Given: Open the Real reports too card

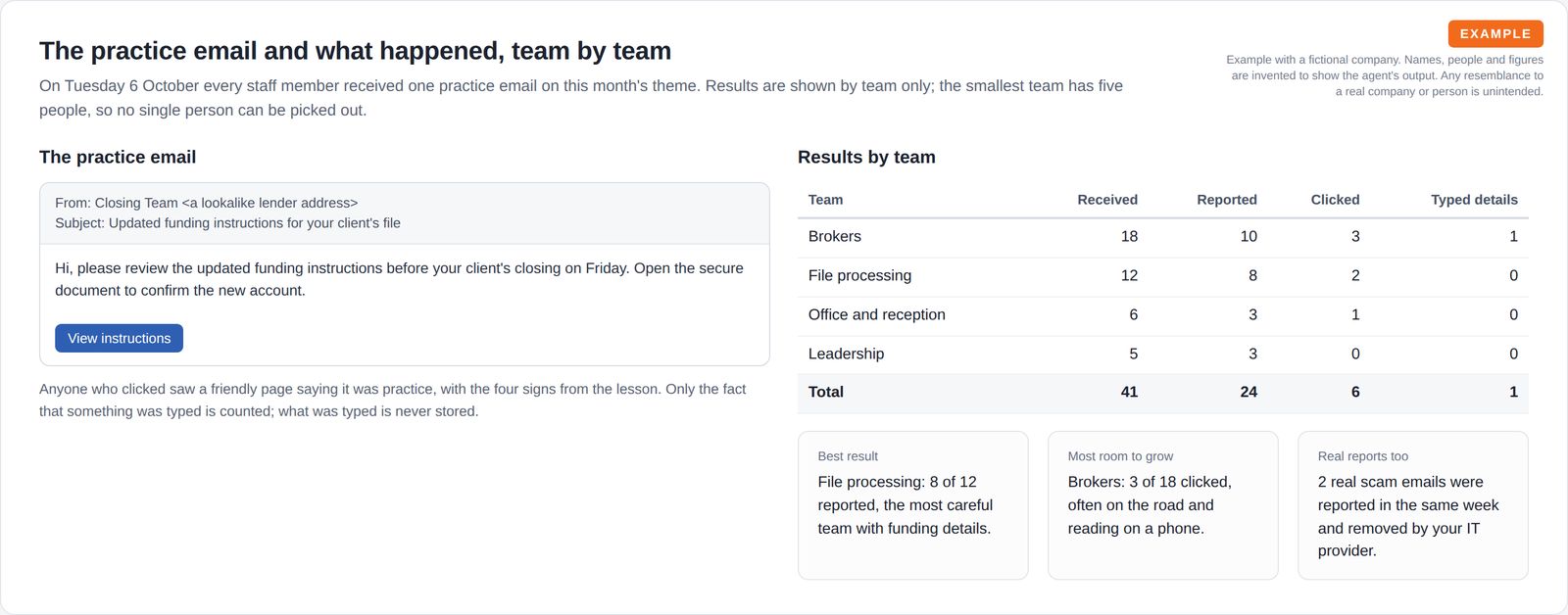Looking at the screenshot, I should tap(1413, 505).
